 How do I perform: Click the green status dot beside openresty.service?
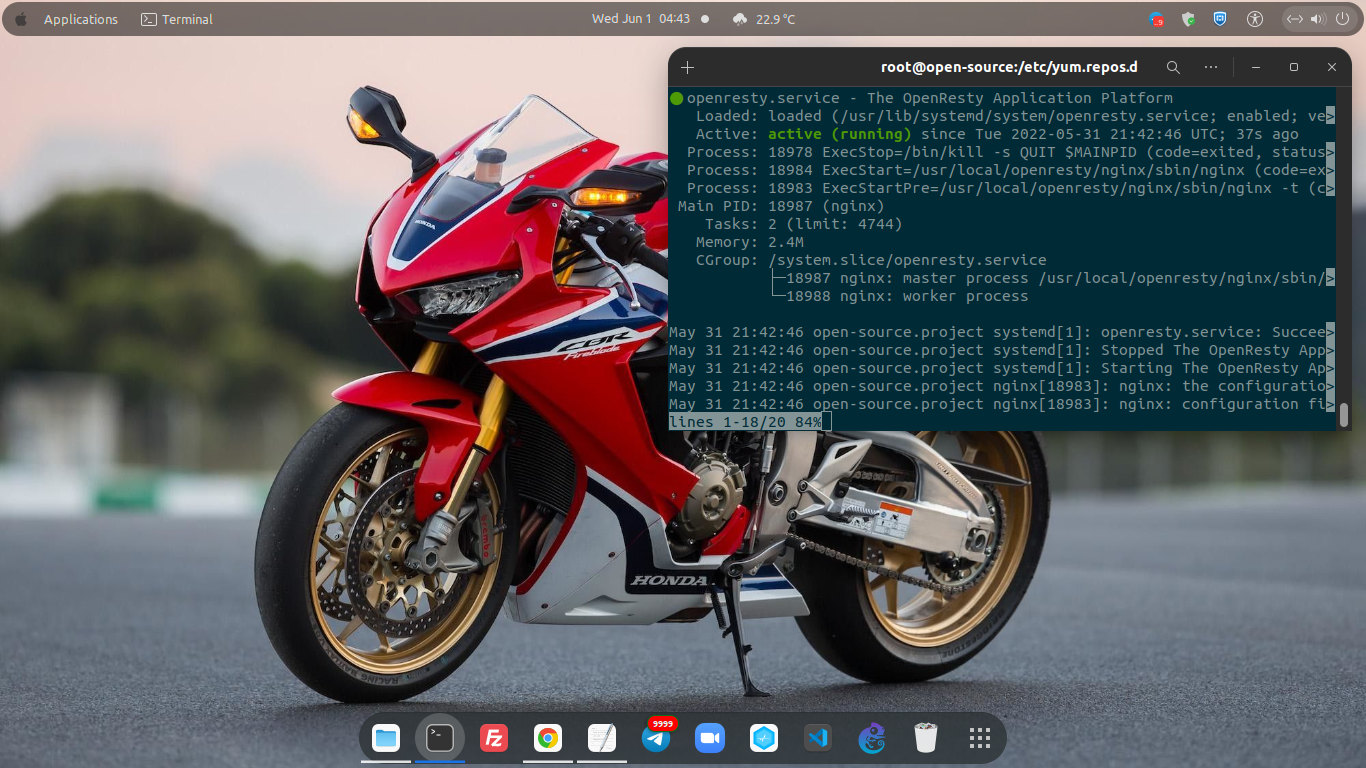pyautogui.click(x=677, y=98)
